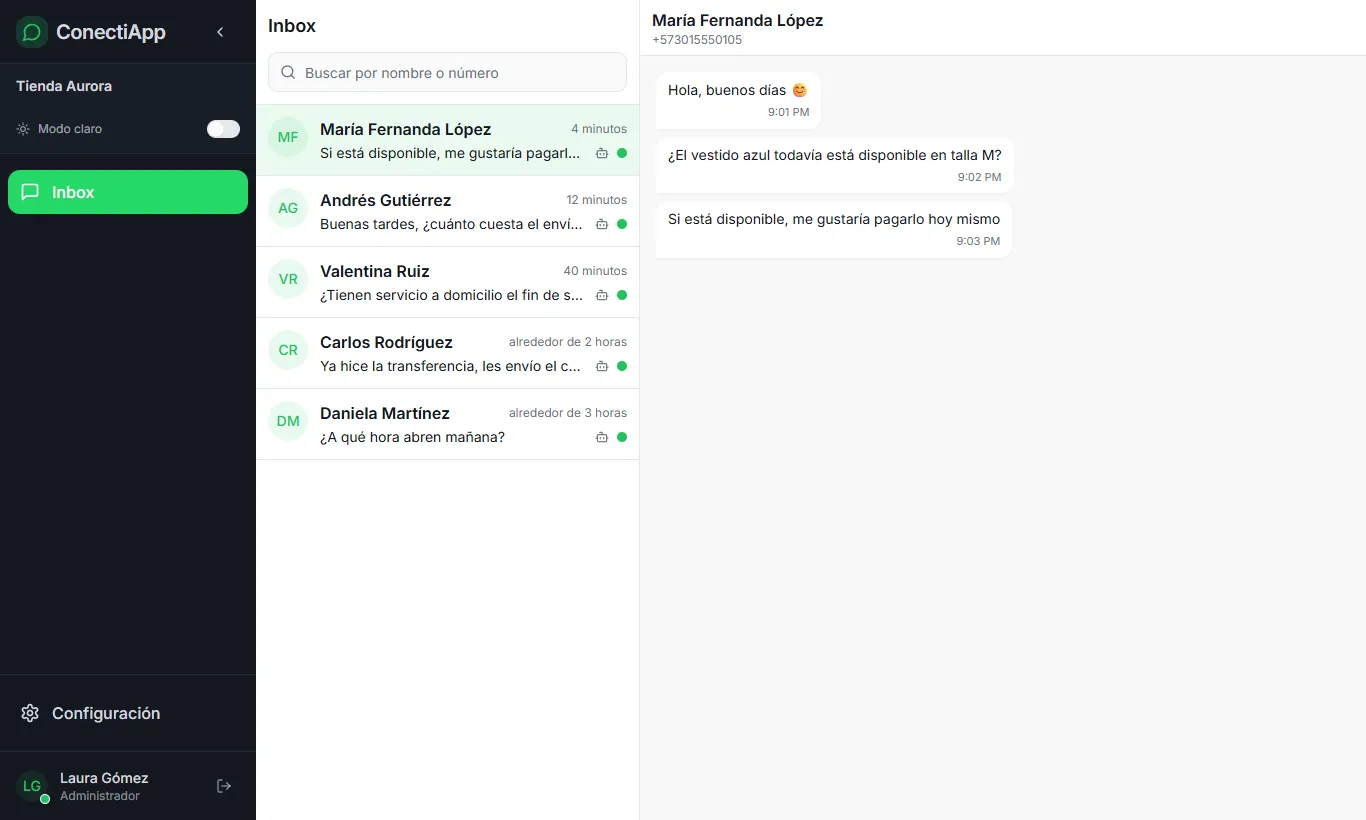Focus the Buscar por nombre o número field
This screenshot has width=1366, height=820.
point(447,73)
